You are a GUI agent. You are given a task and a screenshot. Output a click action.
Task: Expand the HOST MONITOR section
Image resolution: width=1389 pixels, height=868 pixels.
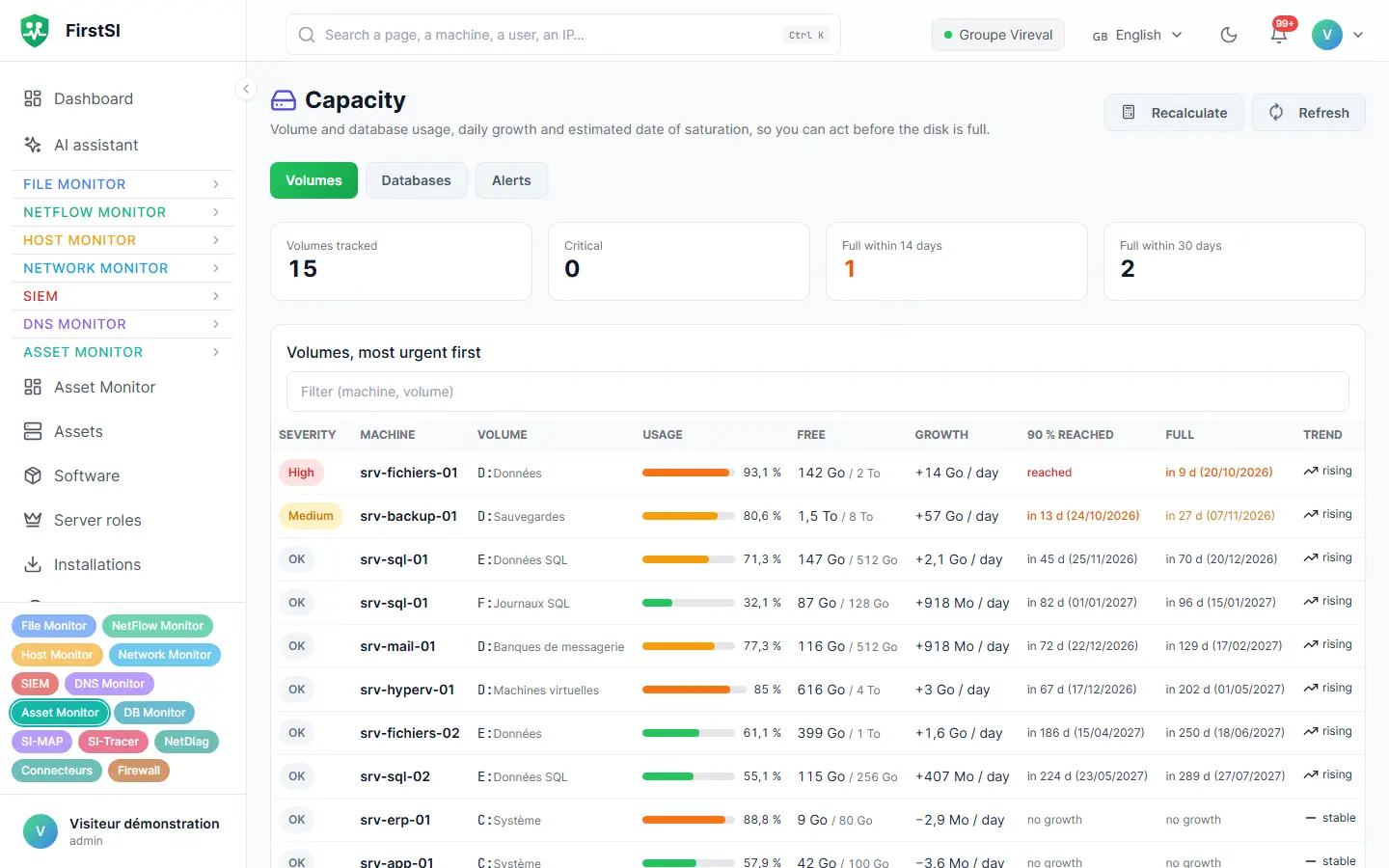pyautogui.click(x=123, y=240)
